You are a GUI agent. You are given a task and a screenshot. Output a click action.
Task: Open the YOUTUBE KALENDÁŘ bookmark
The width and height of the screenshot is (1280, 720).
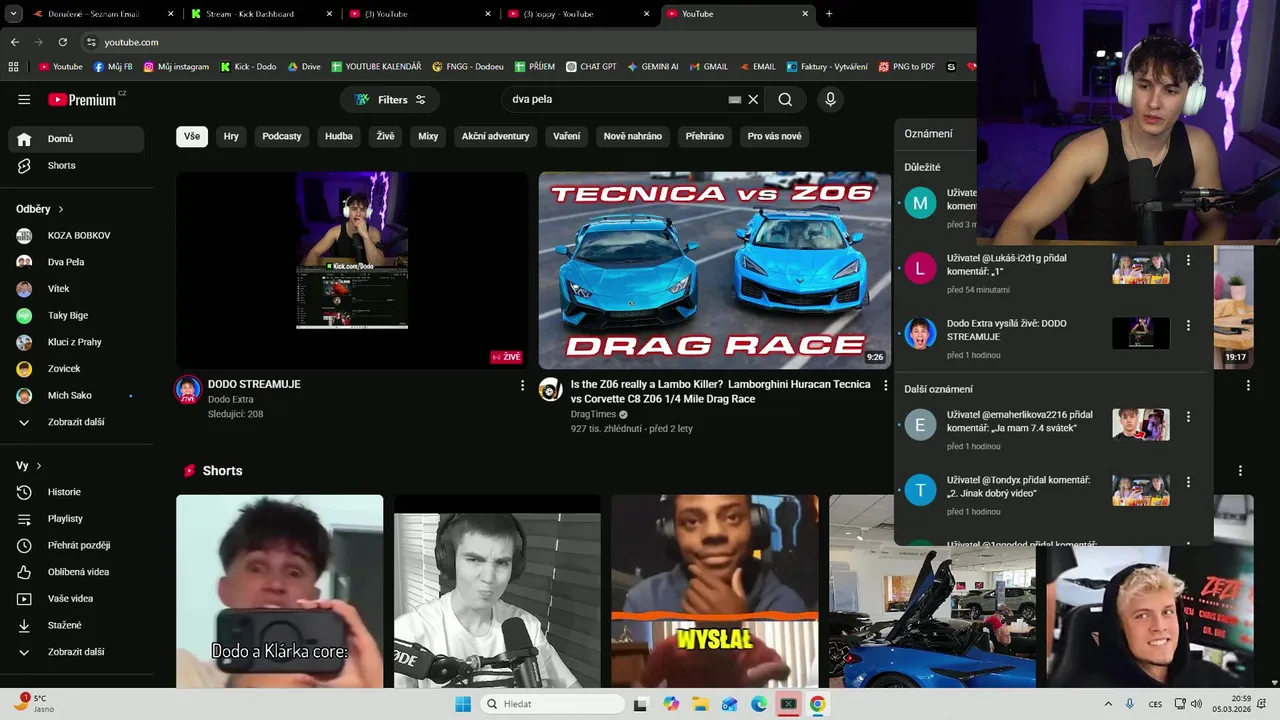[x=376, y=67]
